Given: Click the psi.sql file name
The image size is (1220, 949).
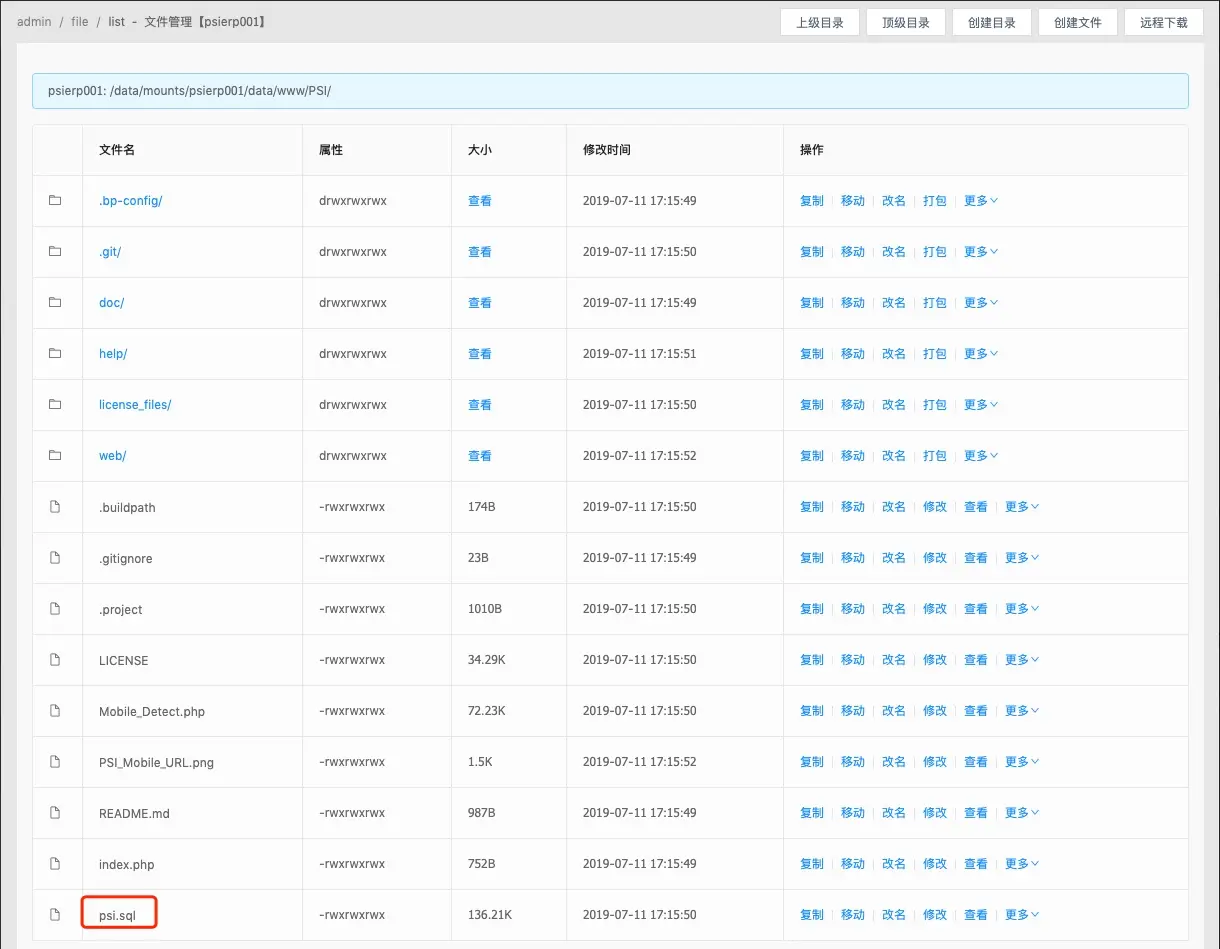Looking at the screenshot, I should 120,915.
